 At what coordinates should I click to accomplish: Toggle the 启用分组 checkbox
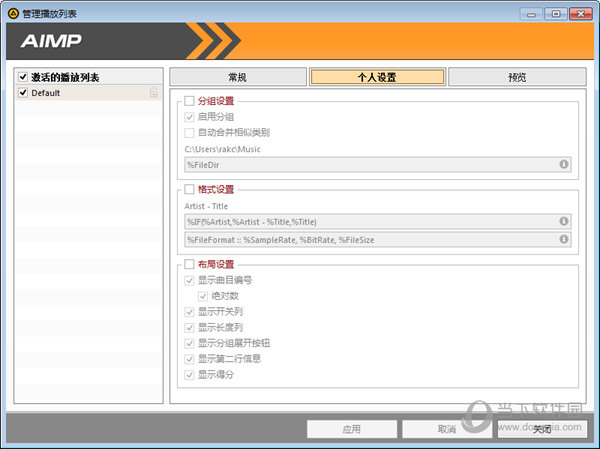[x=189, y=117]
